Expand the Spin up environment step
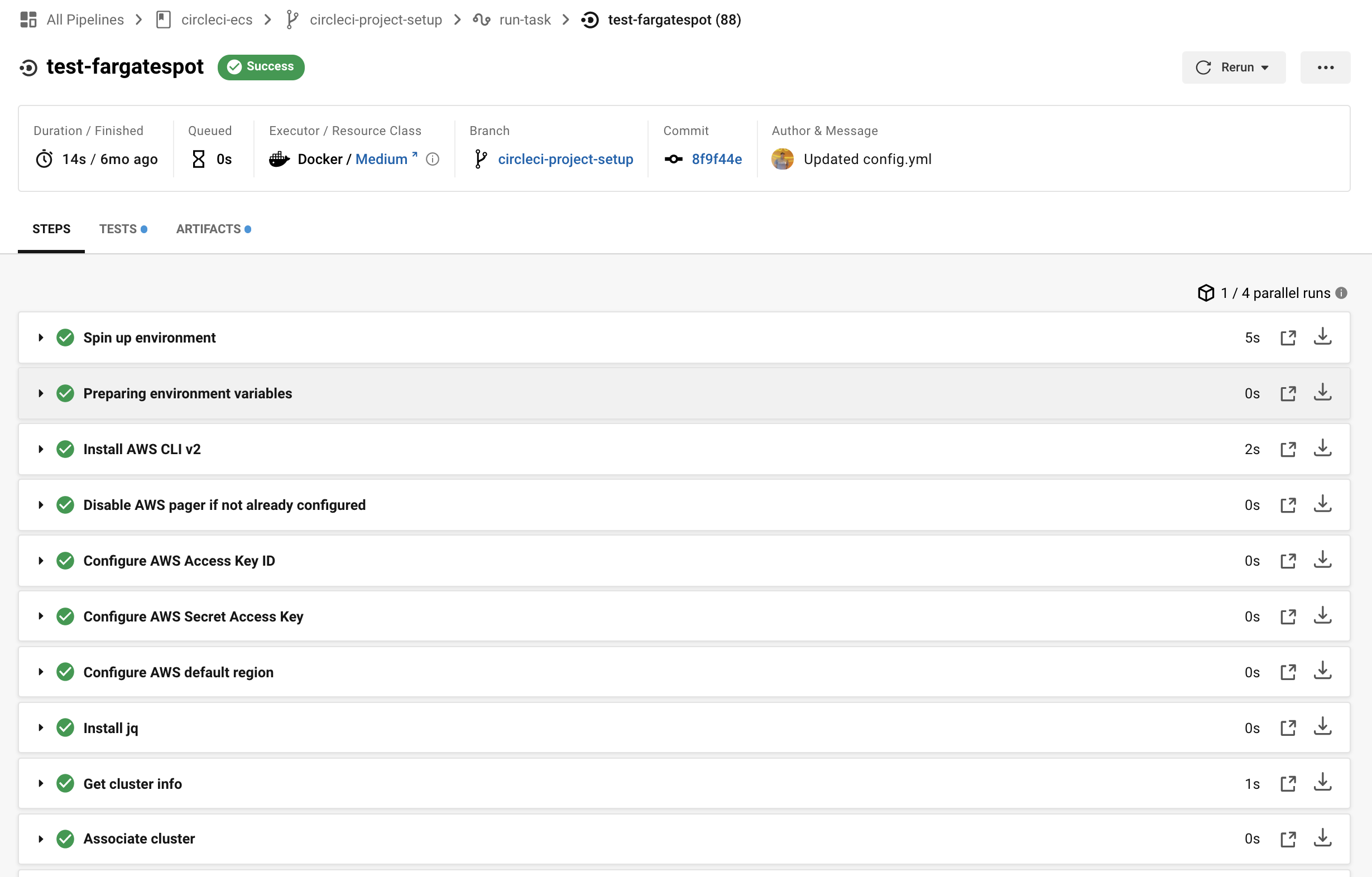This screenshot has width=1372, height=877. (40, 337)
